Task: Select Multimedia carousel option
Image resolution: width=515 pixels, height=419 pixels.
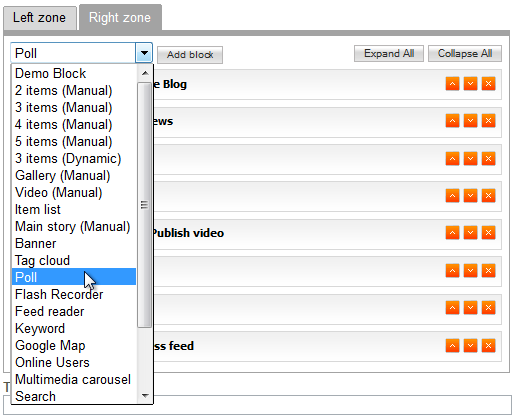Action: 74,379
